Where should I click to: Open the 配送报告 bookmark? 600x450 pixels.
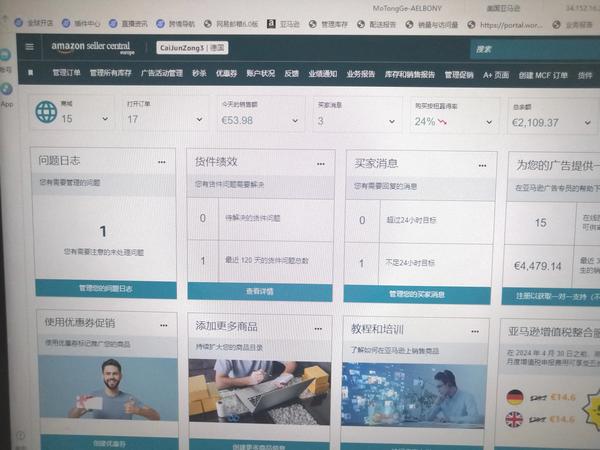(376, 24)
